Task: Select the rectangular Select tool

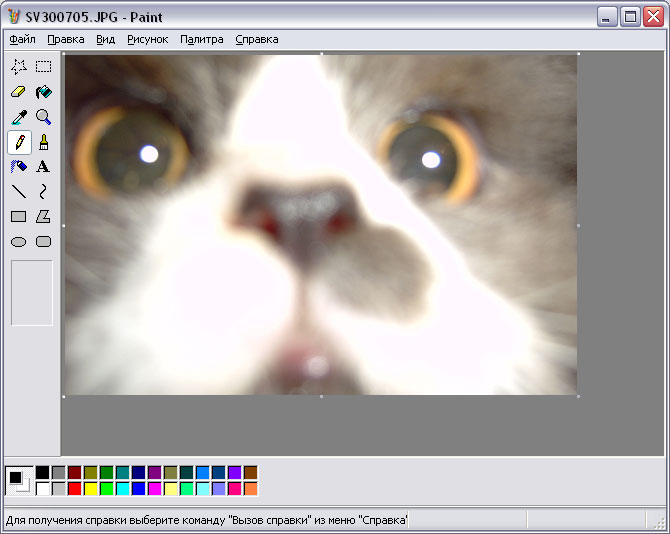Action: (44, 67)
